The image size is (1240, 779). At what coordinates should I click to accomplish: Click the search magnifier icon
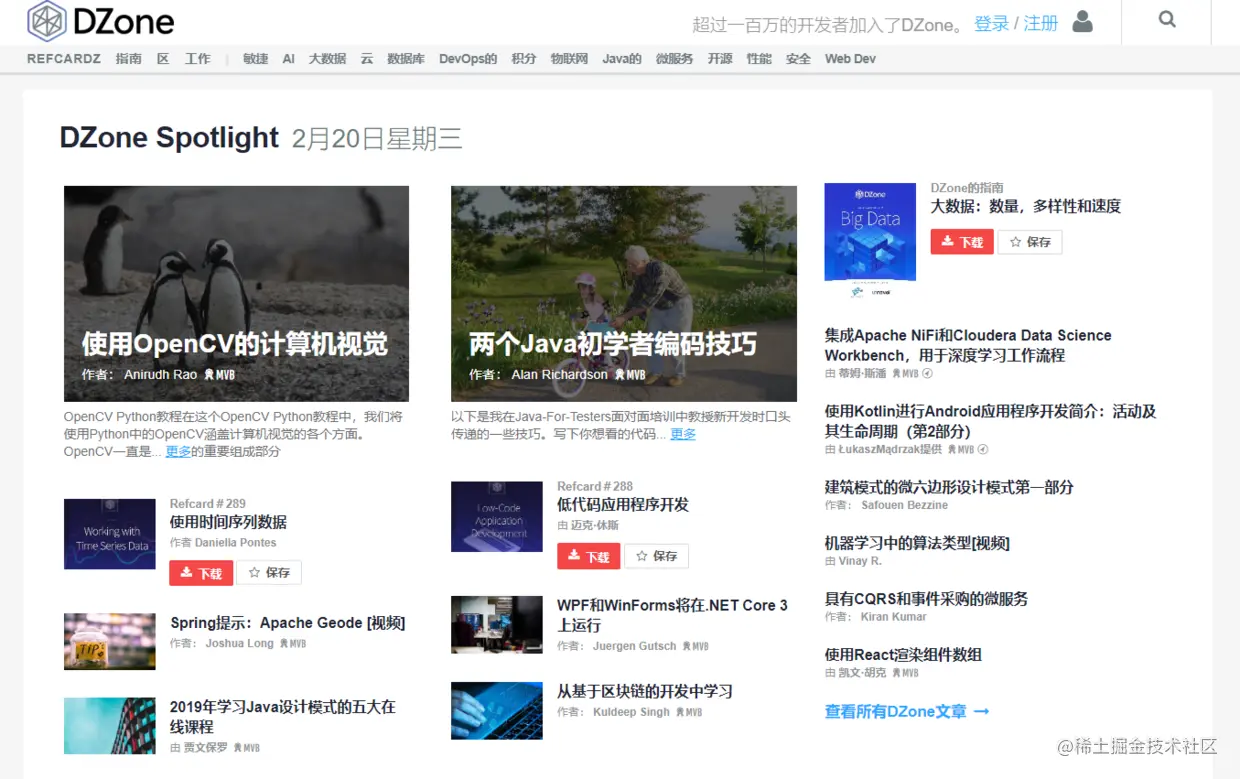coord(1167,19)
